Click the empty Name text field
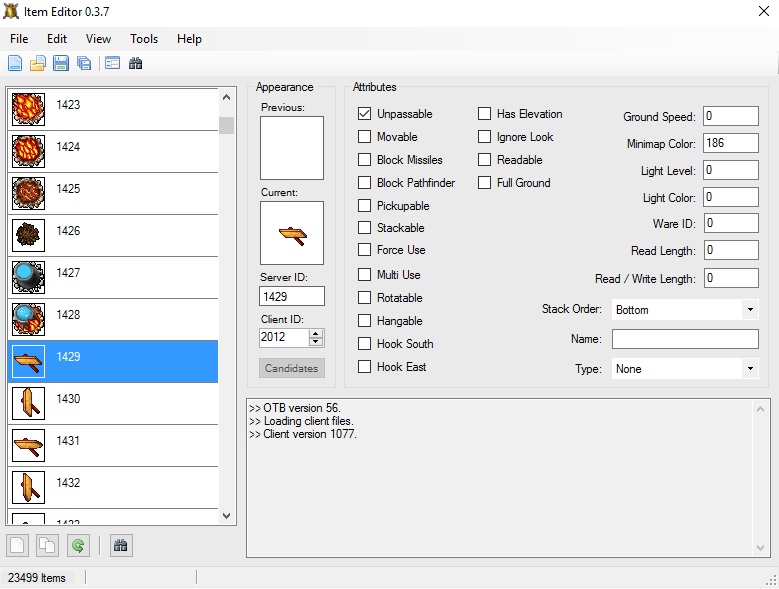779x589 pixels. 685,339
